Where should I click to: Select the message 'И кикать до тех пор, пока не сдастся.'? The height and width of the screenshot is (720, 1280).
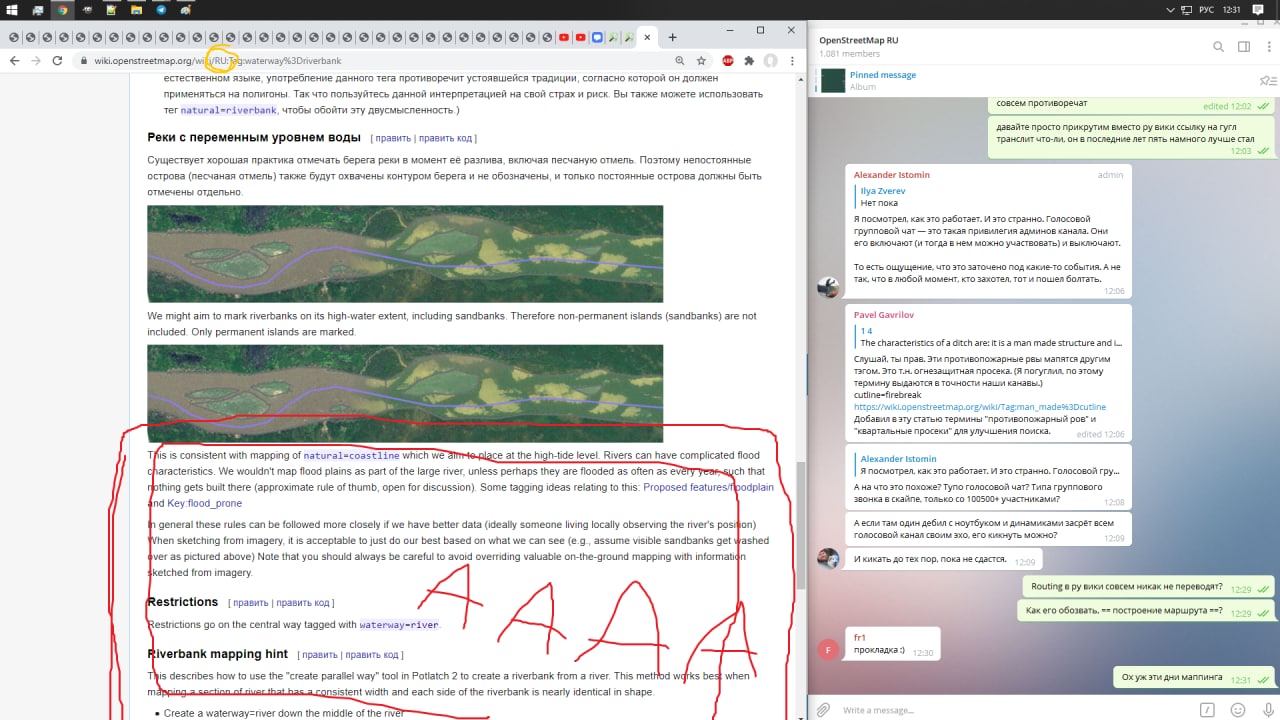(945, 559)
